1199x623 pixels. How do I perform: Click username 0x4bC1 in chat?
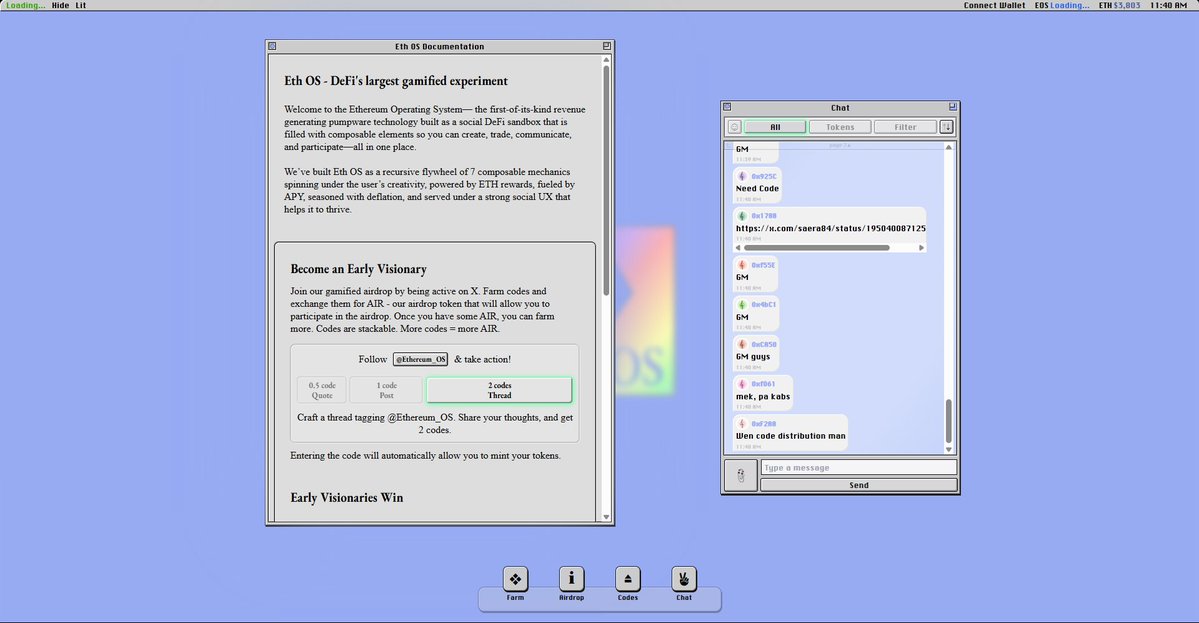click(x=763, y=304)
